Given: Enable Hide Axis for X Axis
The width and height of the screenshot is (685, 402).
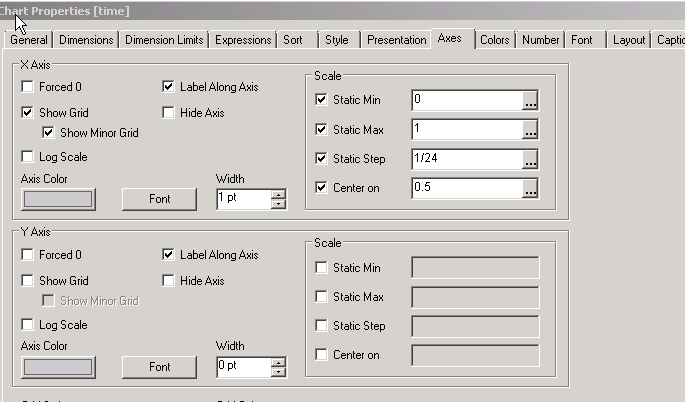Looking at the screenshot, I should pyautogui.click(x=168, y=113).
